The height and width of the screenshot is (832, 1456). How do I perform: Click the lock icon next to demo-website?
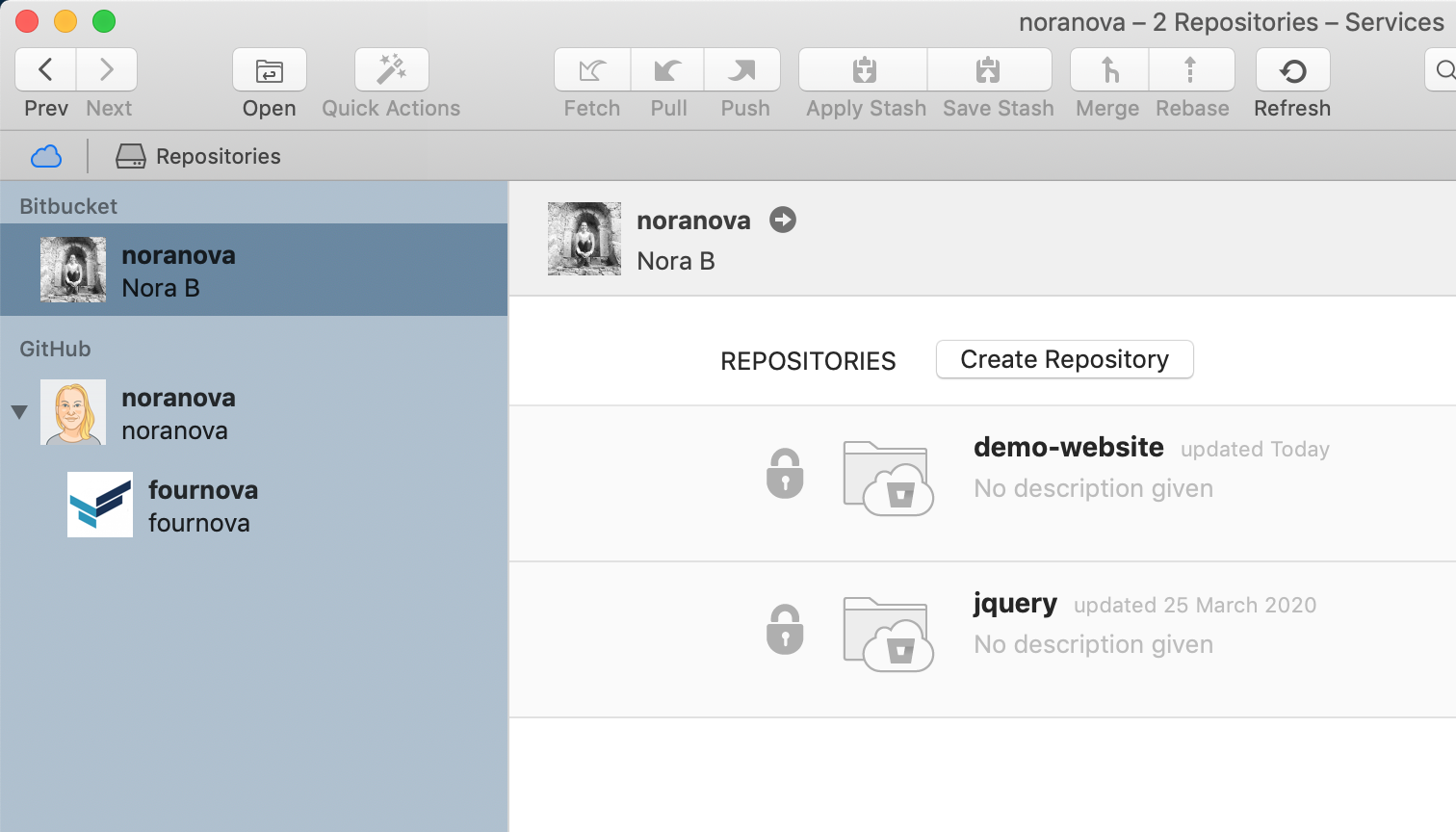785,473
